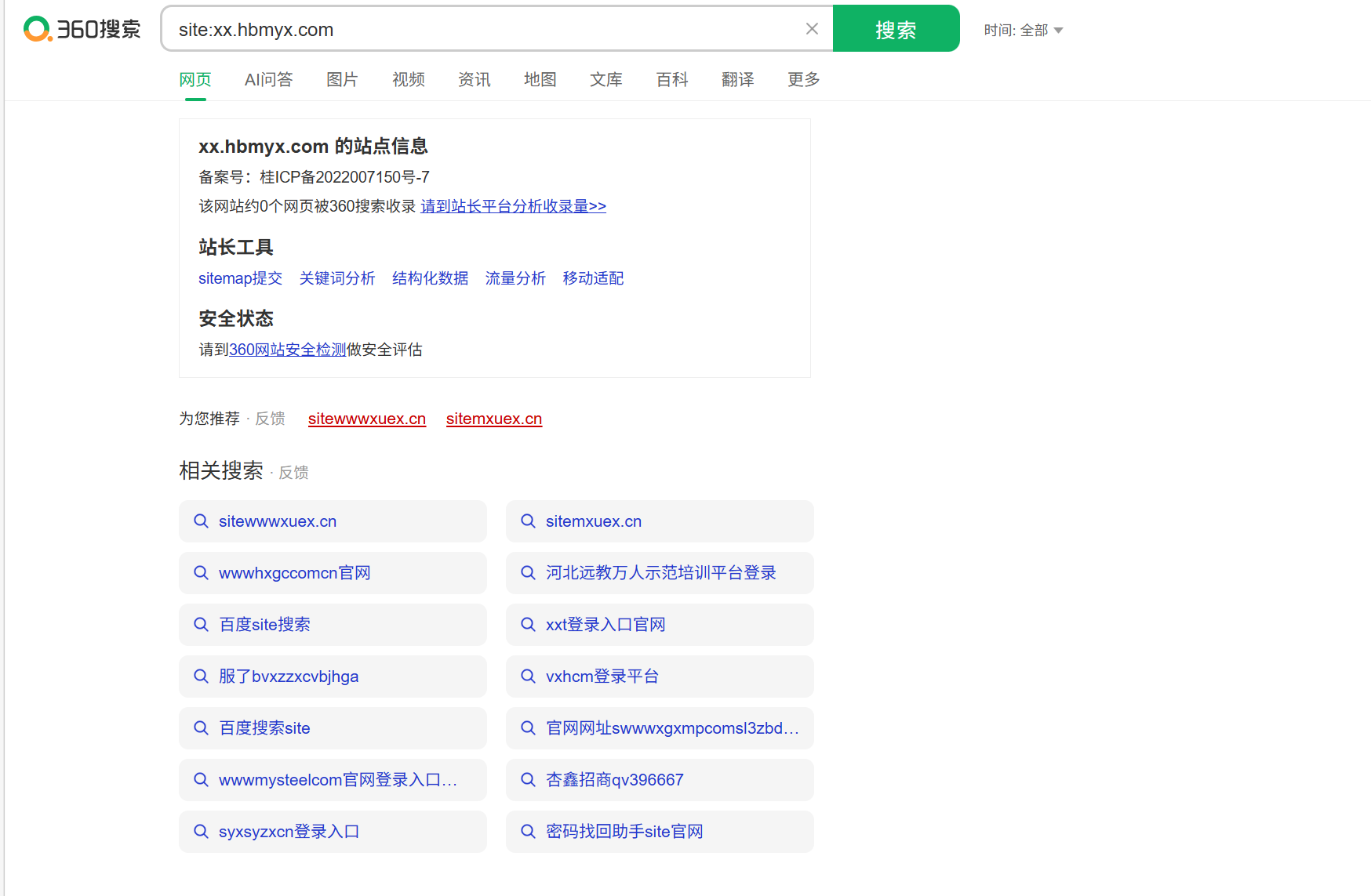
Task: Click the magnifier icon beside 密码找回助手site官网
Action: [529, 832]
